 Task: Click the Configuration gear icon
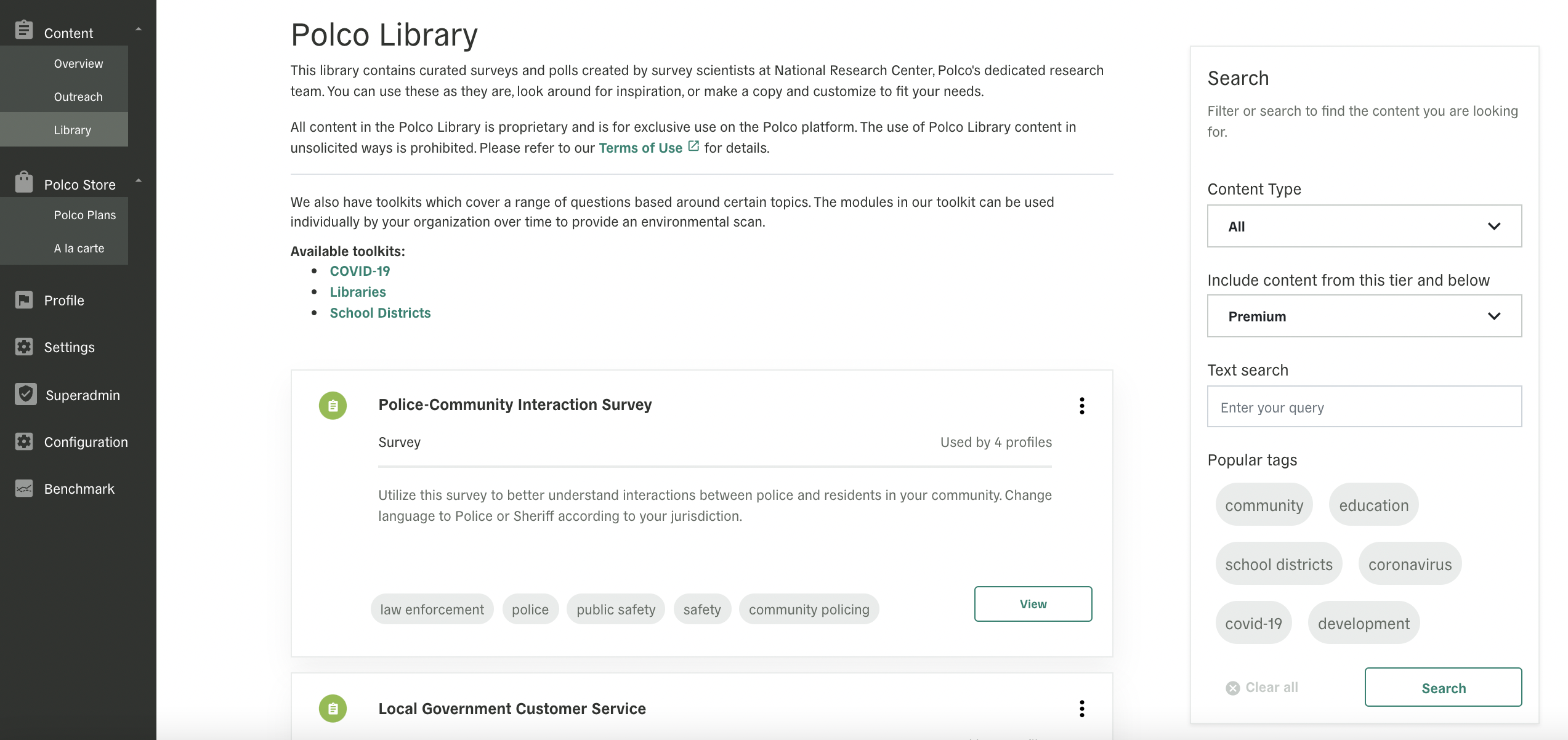coord(24,441)
